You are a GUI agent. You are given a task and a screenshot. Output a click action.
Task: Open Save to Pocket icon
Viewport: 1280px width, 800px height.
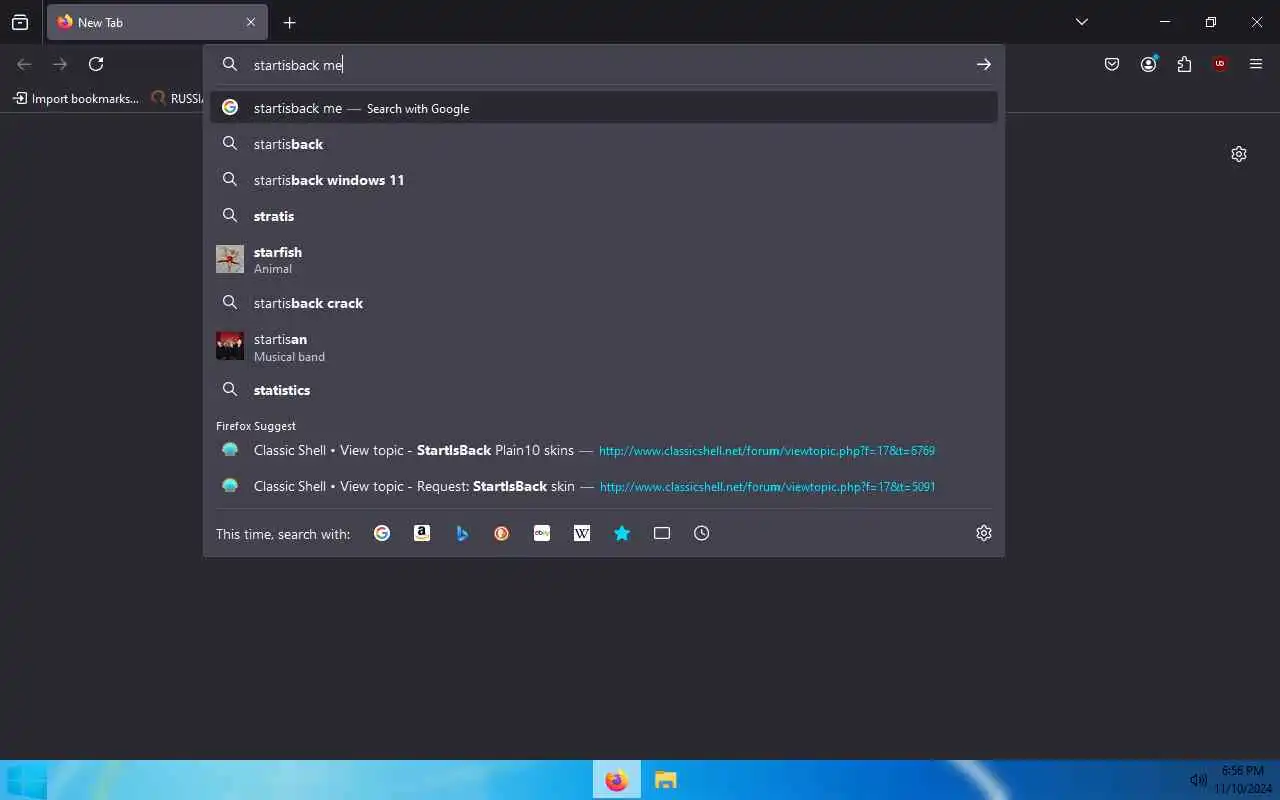coord(1112,64)
